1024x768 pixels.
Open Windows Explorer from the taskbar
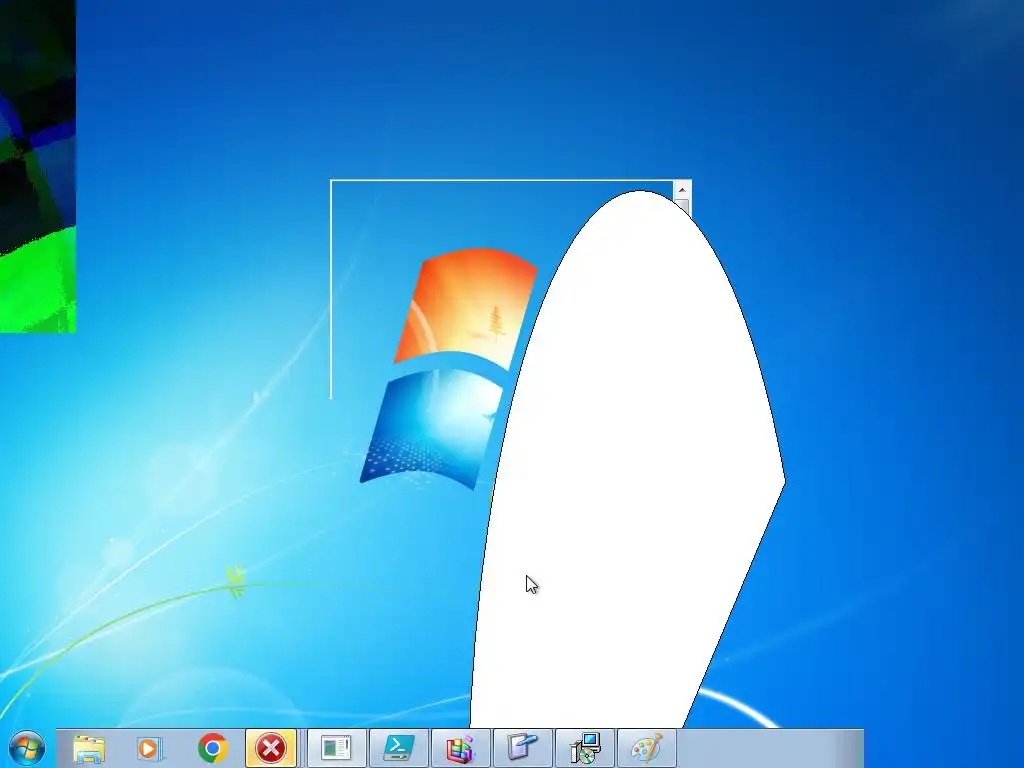click(x=89, y=748)
